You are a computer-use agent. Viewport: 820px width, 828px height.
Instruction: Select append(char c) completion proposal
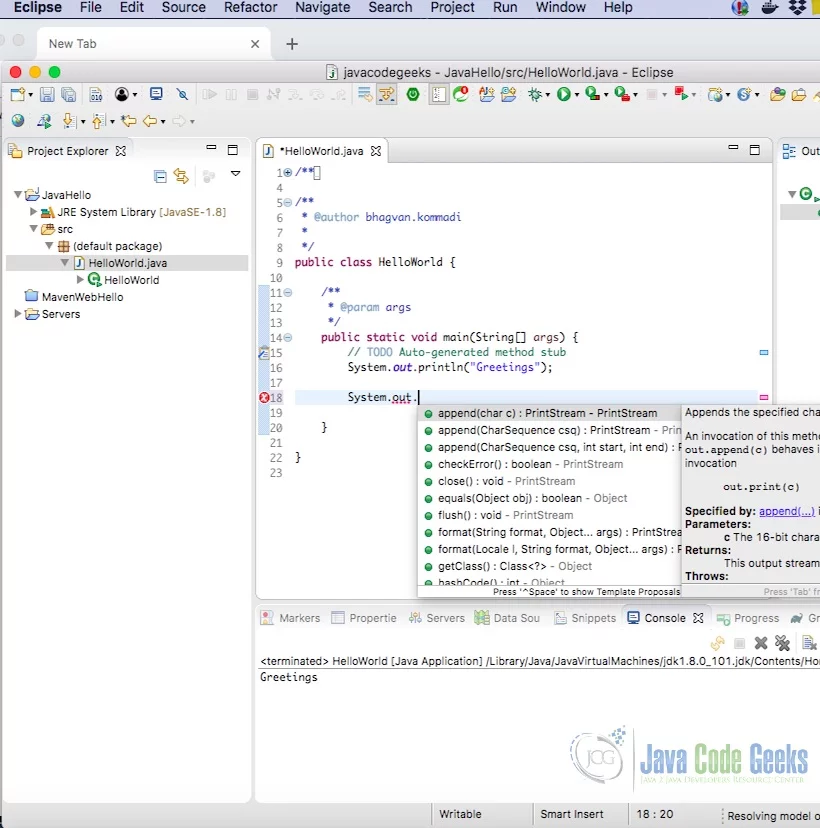coord(549,413)
